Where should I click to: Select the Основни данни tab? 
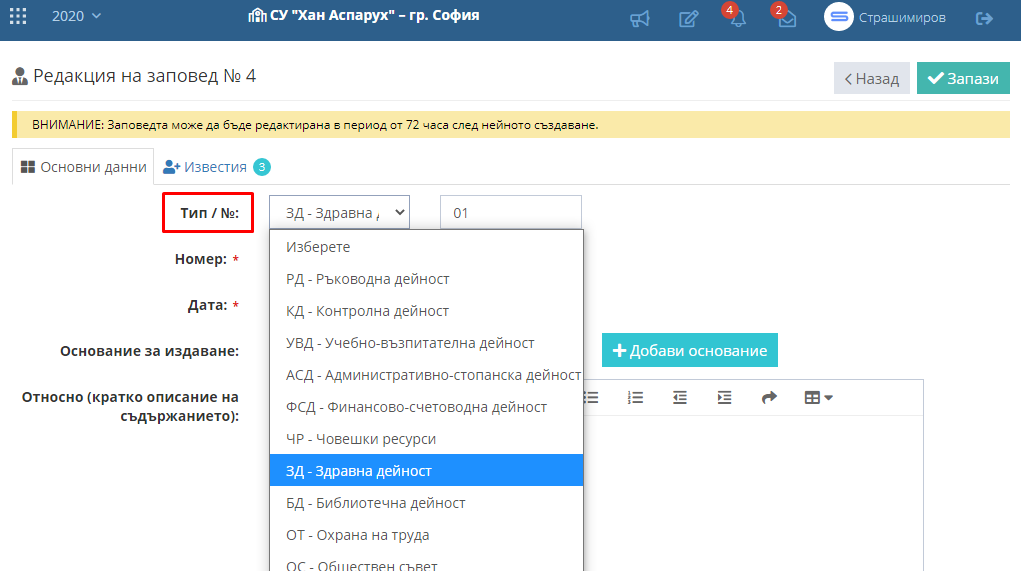(x=83, y=167)
